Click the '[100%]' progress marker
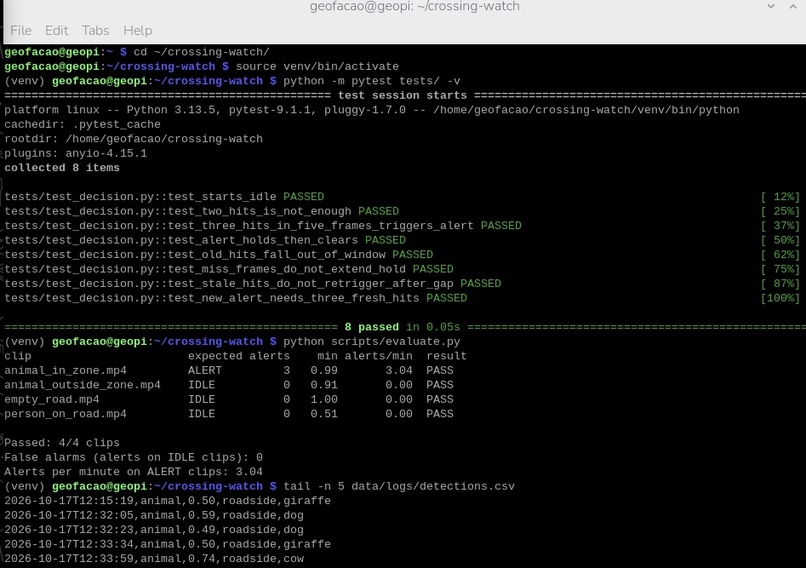 point(780,298)
